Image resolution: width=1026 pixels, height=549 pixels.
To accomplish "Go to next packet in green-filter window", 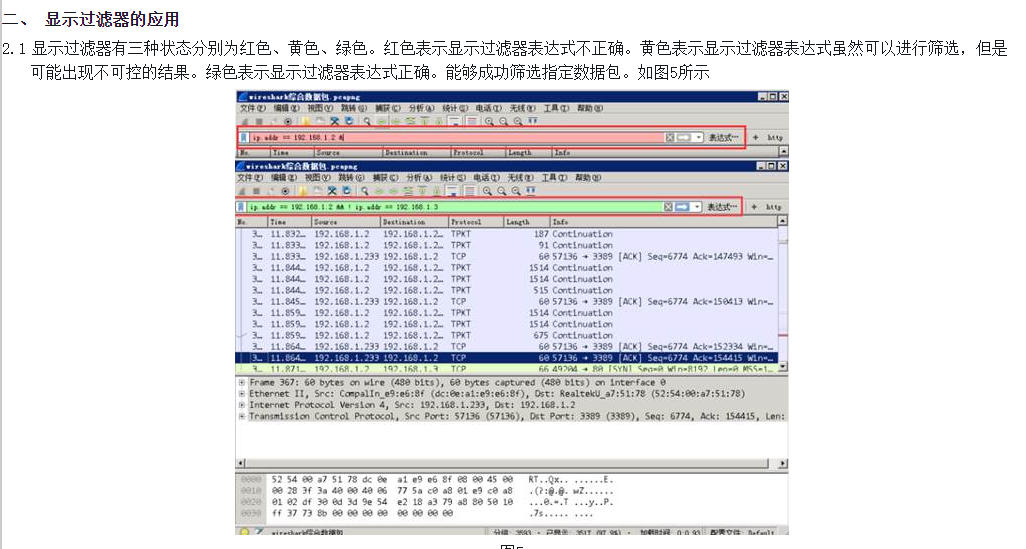I will [393, 191].
